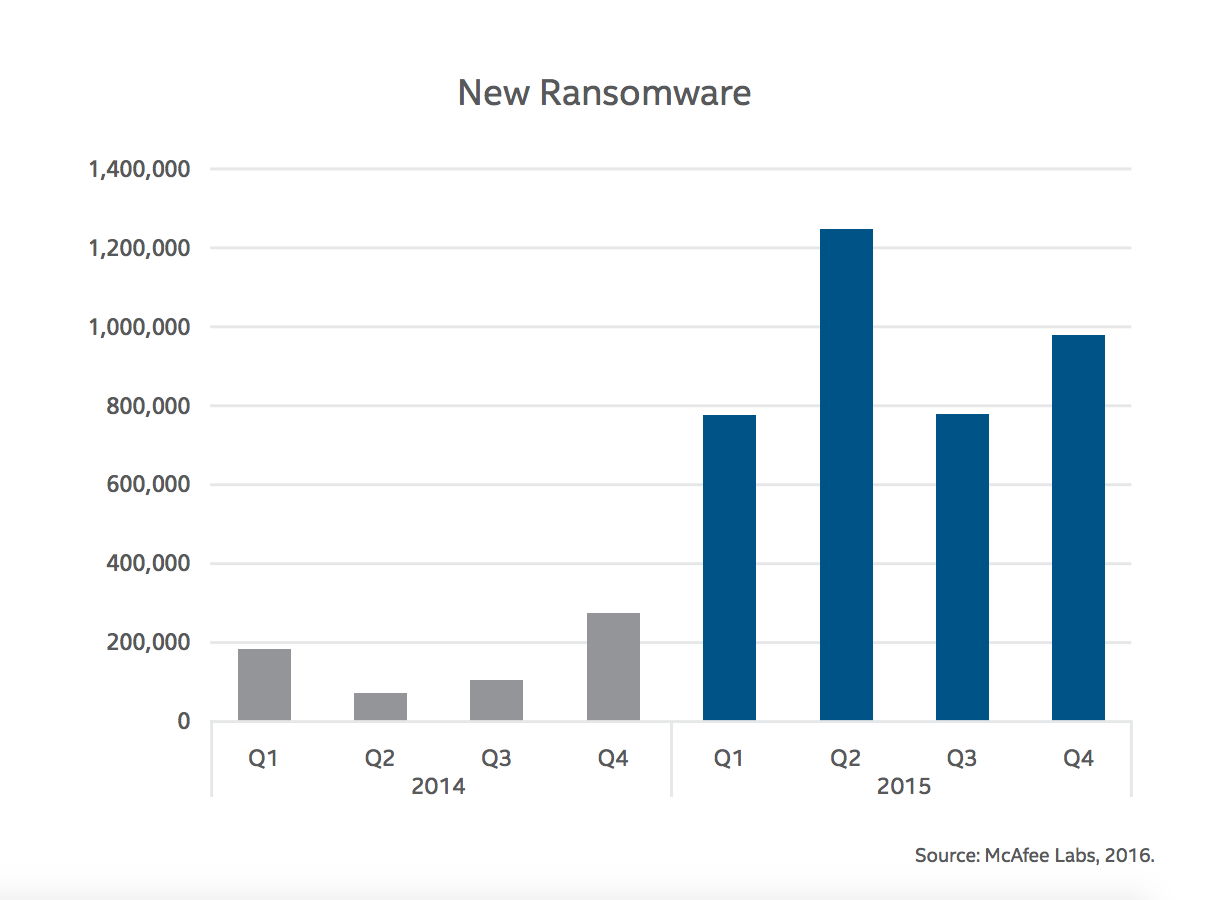The image size is (1206, 900).
Task: Click the 2015 Q4 blue bar
Action: point(1078,528)
